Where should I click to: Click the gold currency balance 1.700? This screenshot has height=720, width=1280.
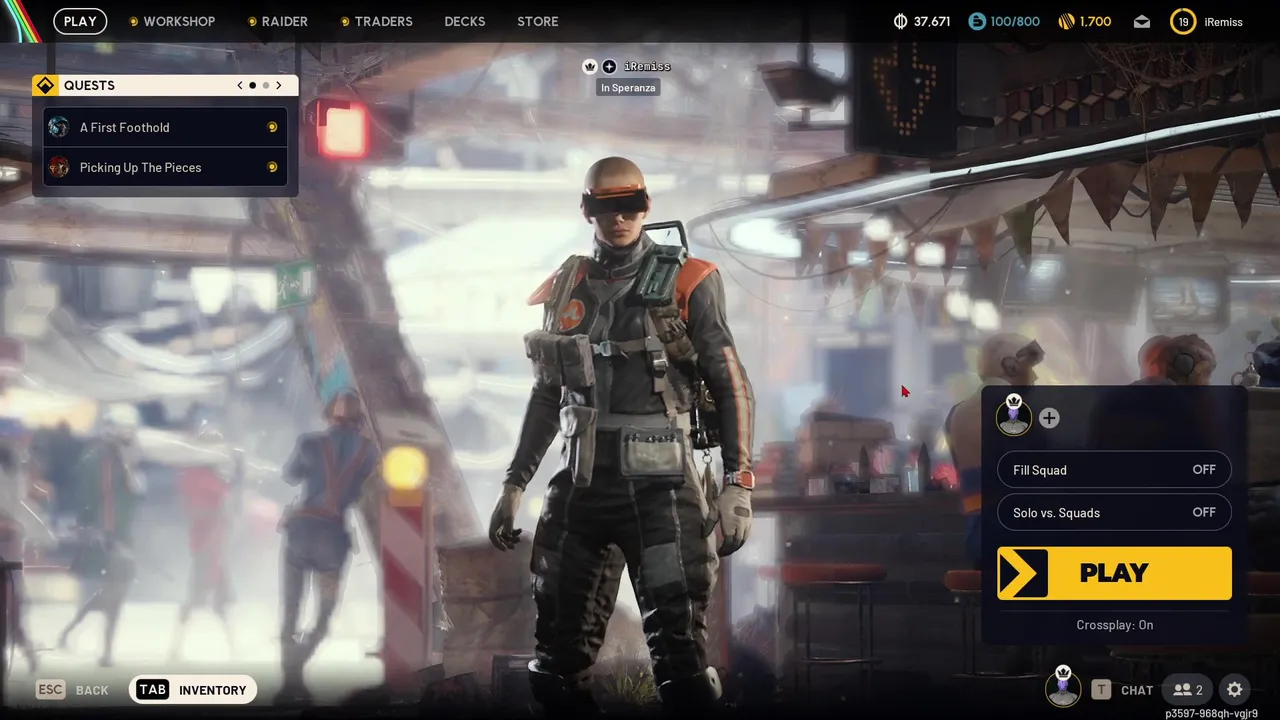1085,21
